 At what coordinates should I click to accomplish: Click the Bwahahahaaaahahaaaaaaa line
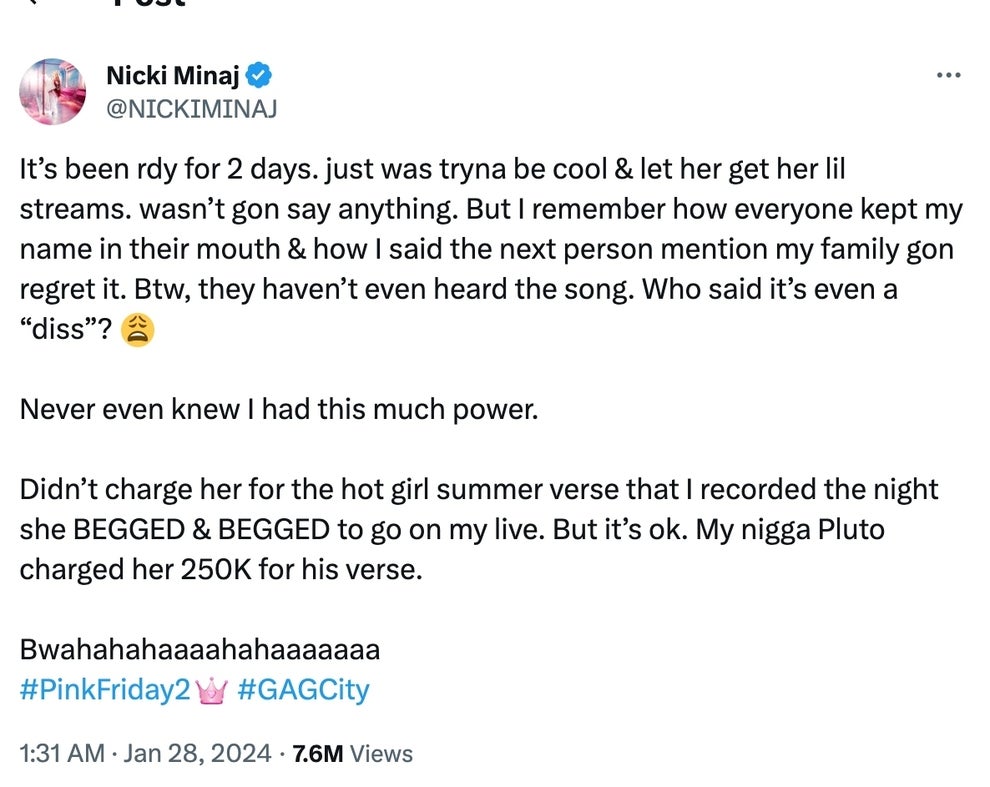point(198,649)
